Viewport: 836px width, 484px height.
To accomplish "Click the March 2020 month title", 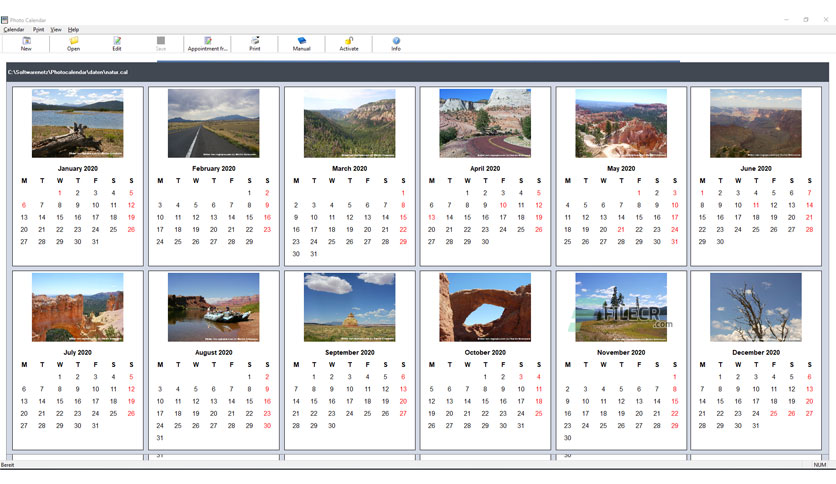I will (x=349, y=168).
